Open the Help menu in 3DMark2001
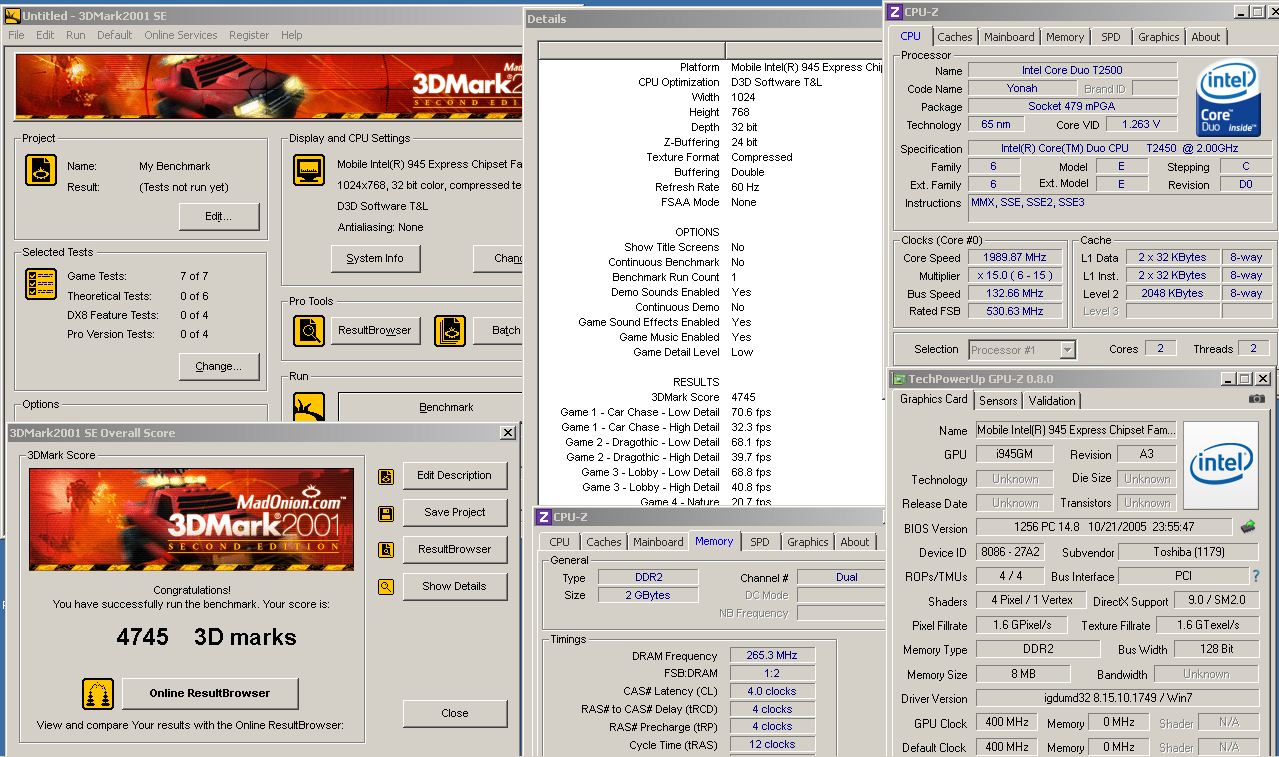Screen dimensions: 1279x757 pyautogui.click(x=291, y=35)
